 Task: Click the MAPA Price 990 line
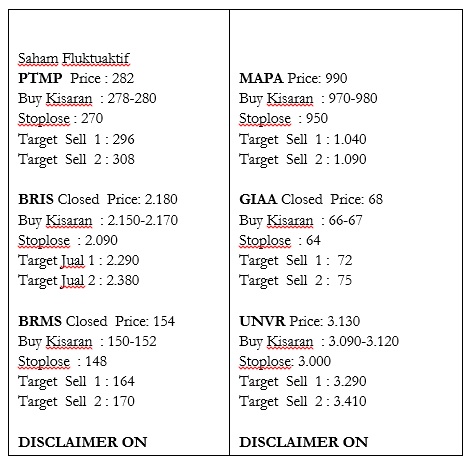[x=293, y=78]
